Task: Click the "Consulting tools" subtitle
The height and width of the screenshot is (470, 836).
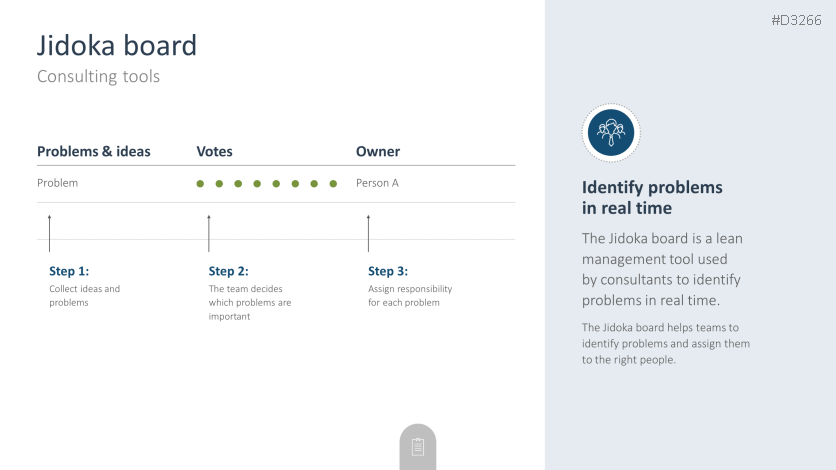Action: pos(98,76)
